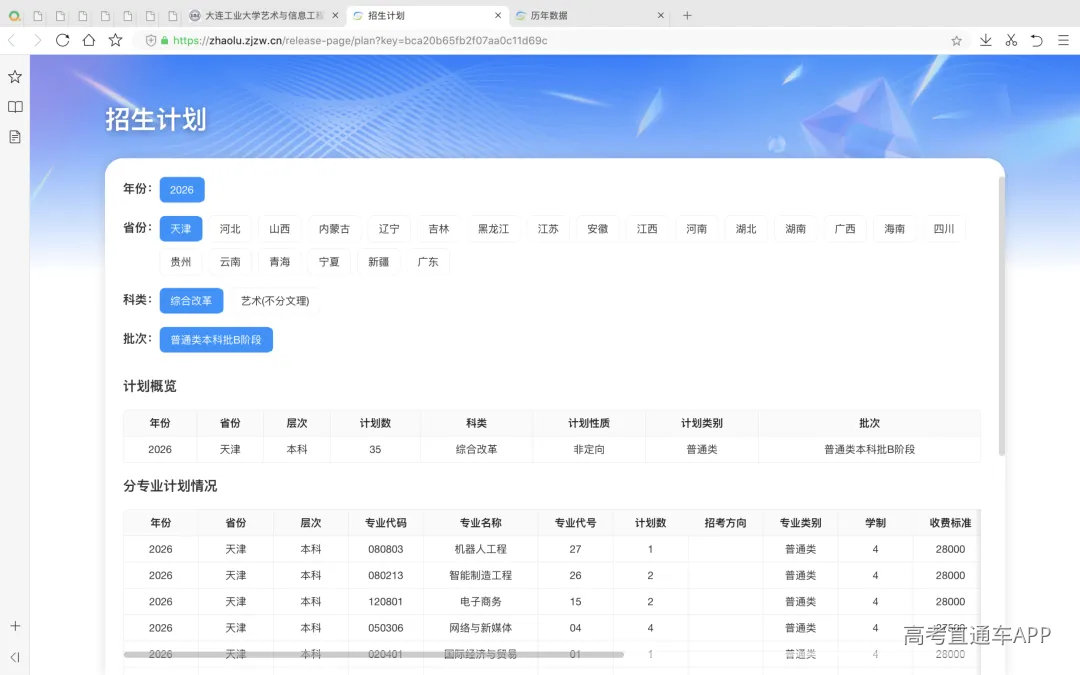
Task: Select province 河北
Action: point(230,229)
